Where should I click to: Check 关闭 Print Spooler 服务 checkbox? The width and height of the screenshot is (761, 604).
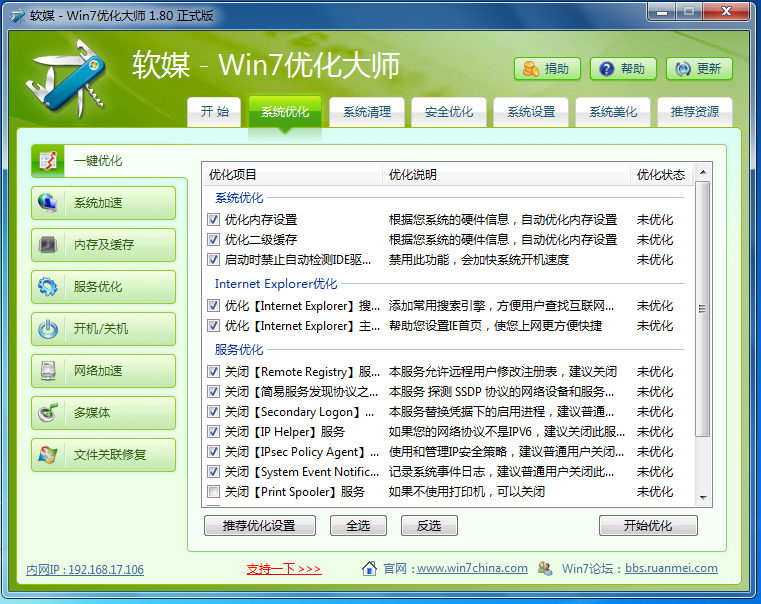click(213, 491)
